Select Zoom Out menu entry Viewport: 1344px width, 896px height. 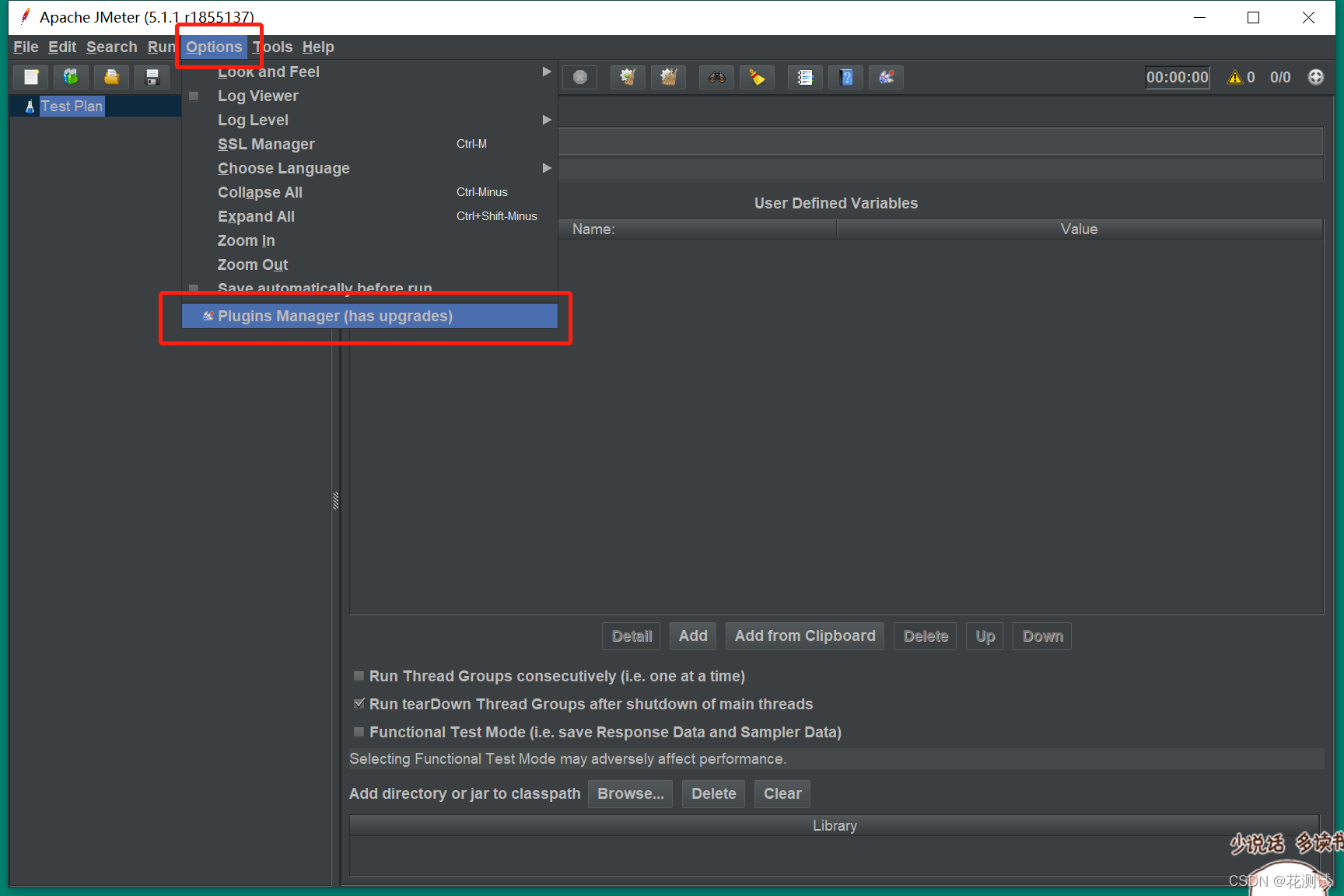370,264
